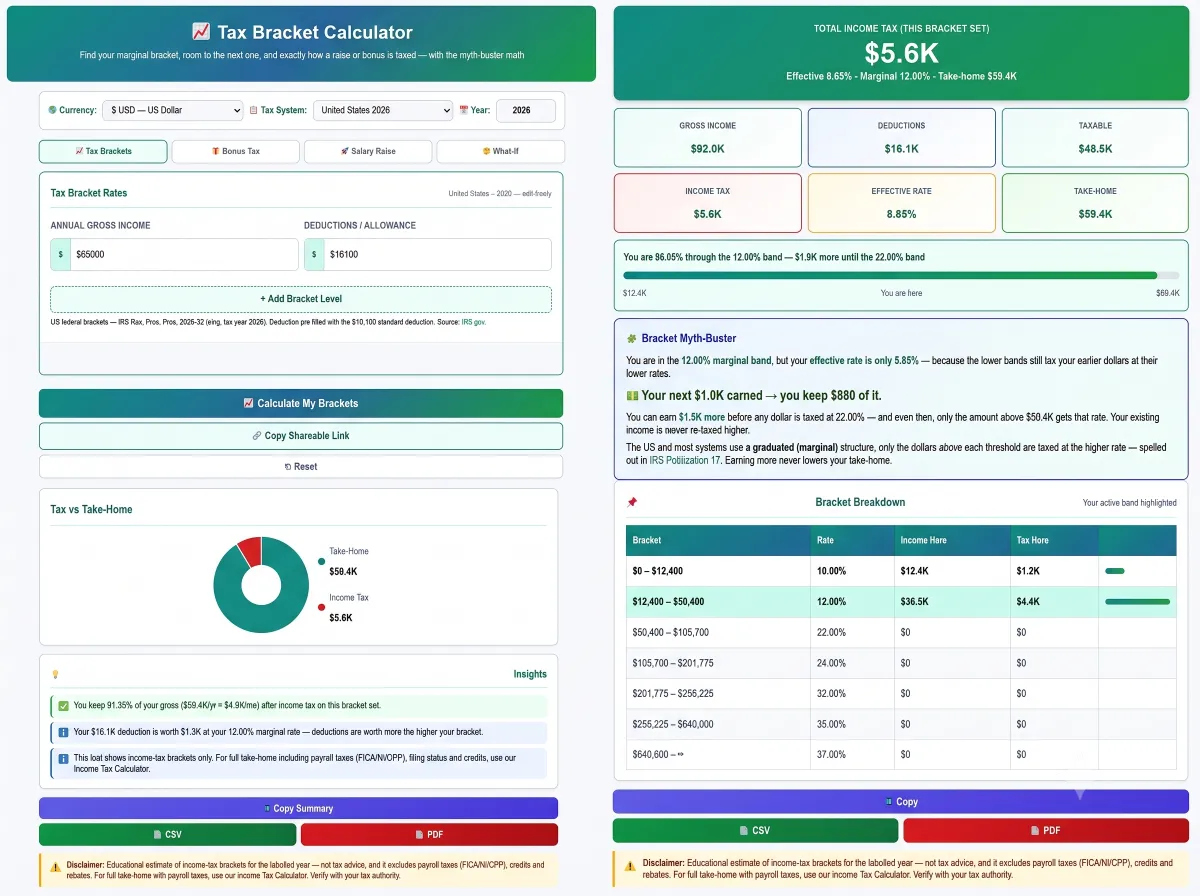Screen dimensions: 1200x896
Task: Open the IRS Publication 17 link
Action: 685,460
